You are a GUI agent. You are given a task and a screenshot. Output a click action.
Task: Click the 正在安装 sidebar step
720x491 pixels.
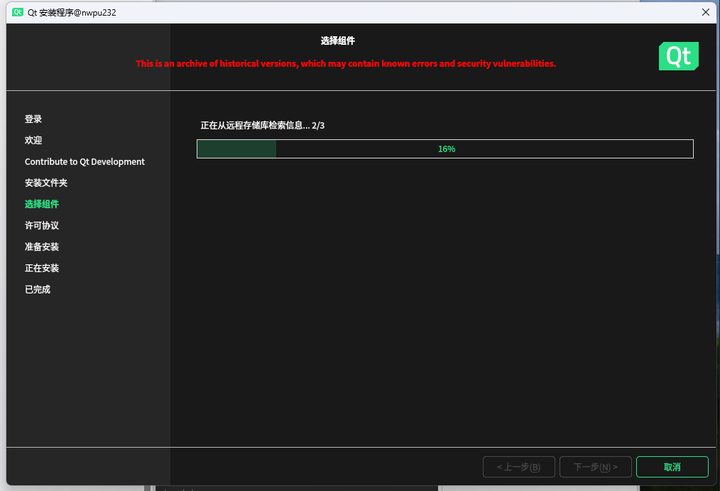42,268
